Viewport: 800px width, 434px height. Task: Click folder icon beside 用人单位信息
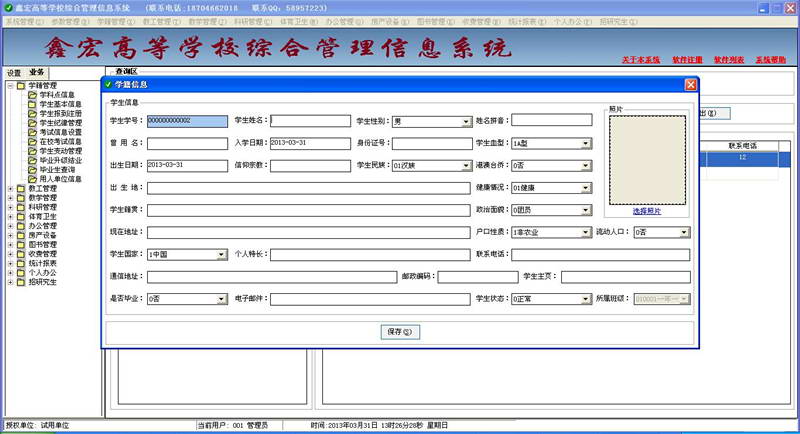tap(32, 179)
